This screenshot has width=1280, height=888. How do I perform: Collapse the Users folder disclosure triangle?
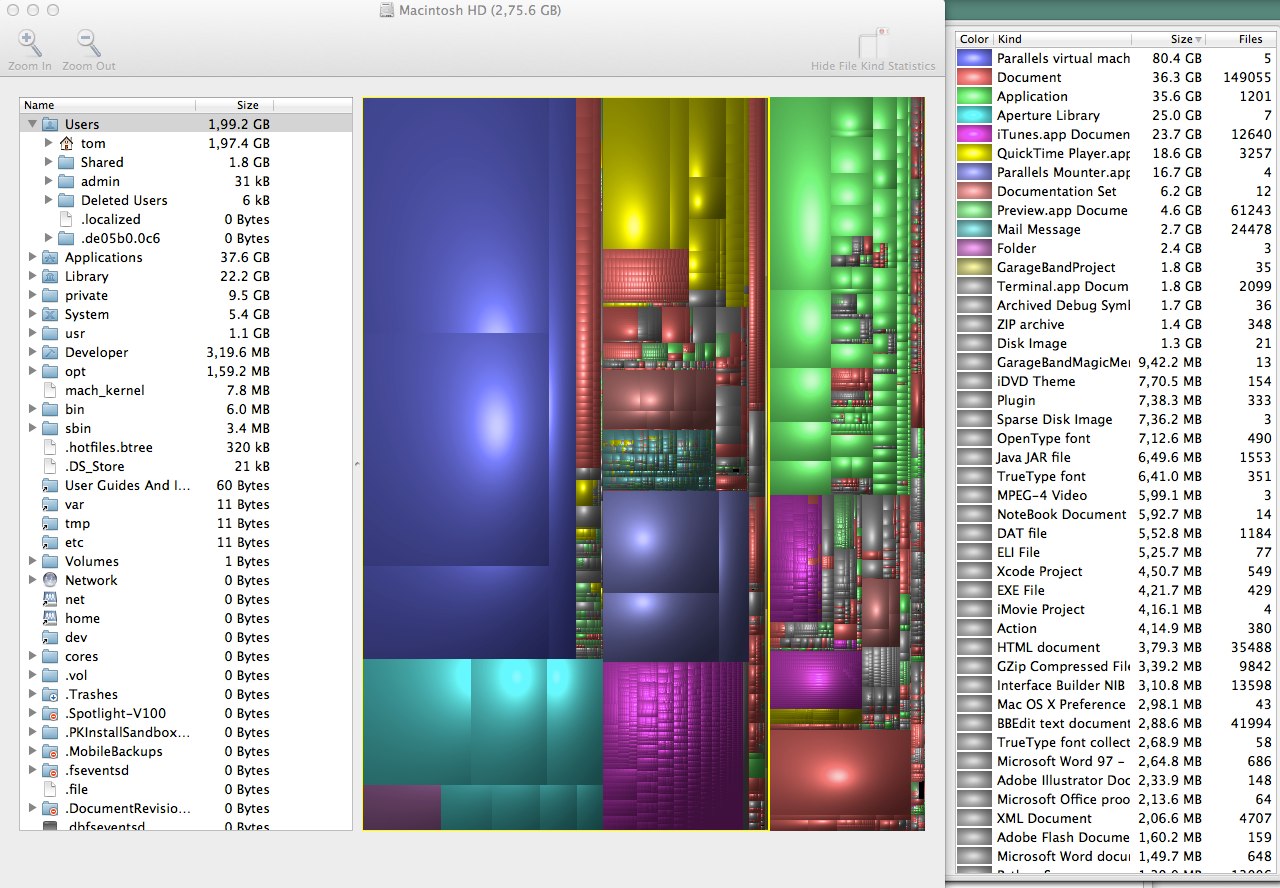(32, 125)
